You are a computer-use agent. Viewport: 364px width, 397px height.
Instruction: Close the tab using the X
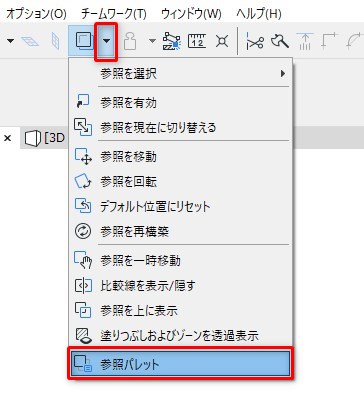click(8, 138)
